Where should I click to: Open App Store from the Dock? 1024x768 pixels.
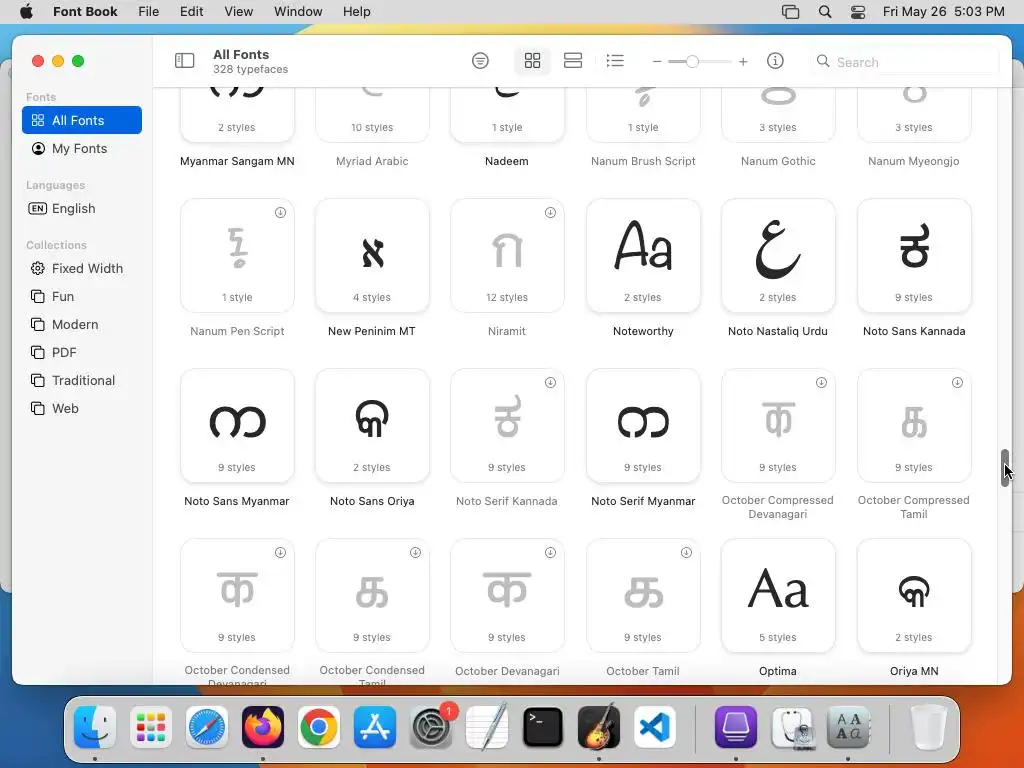[375, 727]
